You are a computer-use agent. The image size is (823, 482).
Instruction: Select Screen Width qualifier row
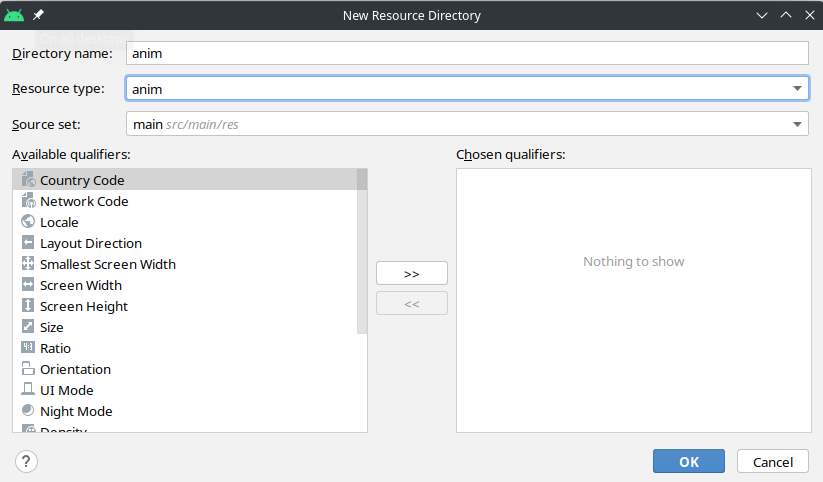click(185, 285)
